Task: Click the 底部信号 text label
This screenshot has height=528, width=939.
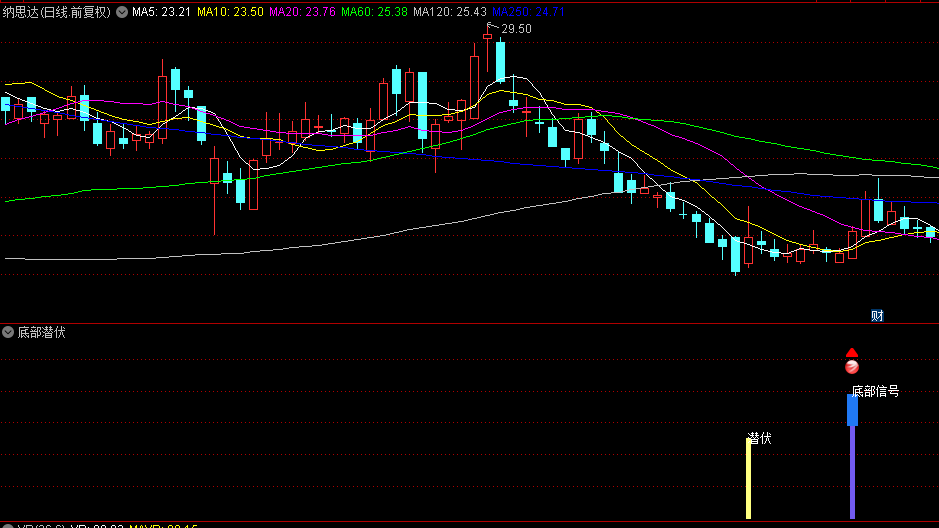Action: [876, 391]
